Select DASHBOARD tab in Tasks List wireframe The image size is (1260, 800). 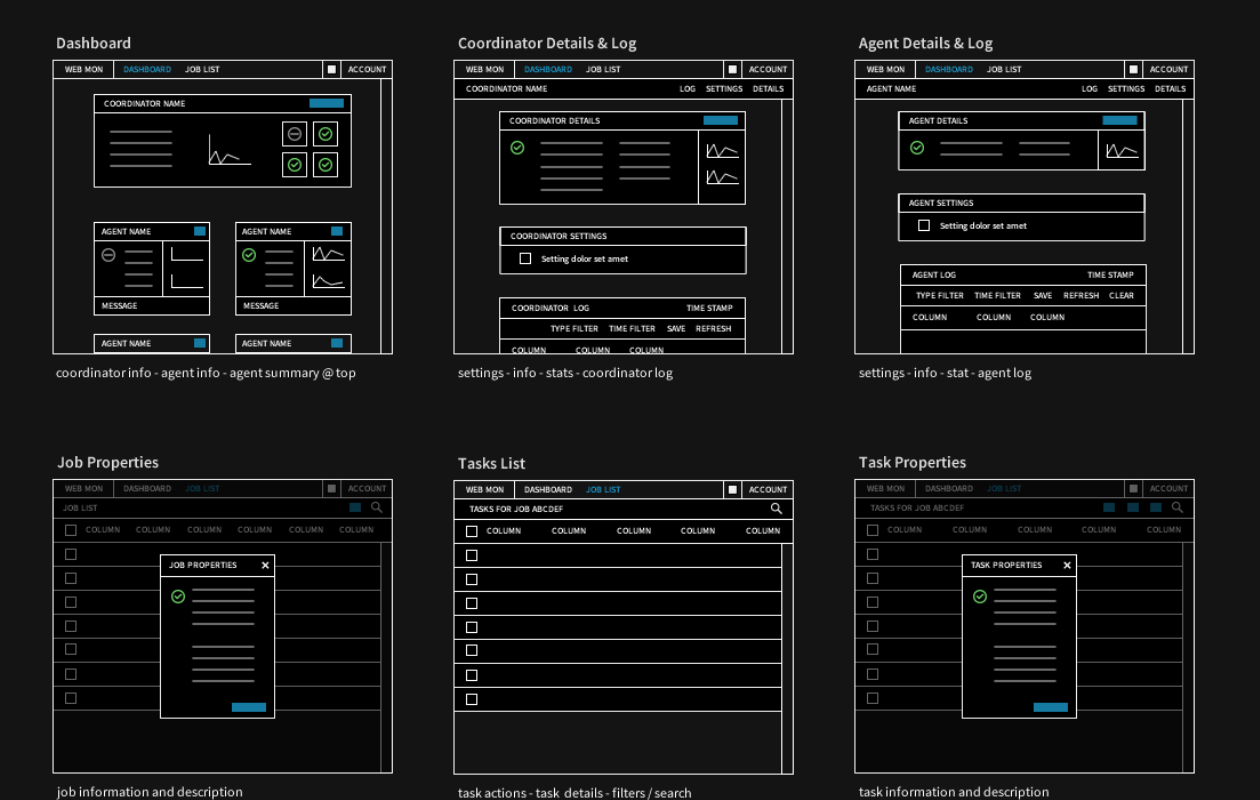(548, 490)
